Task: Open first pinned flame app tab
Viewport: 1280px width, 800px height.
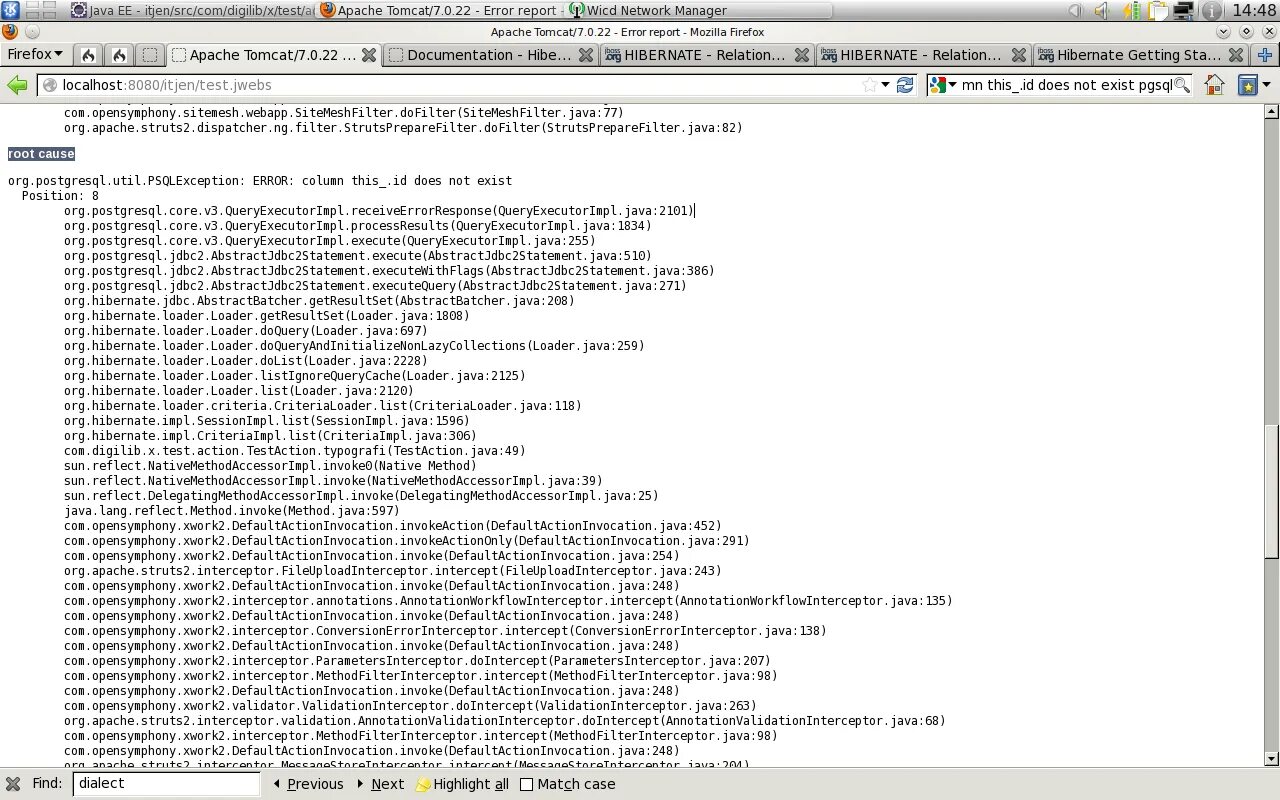Action: pyautogui.click(x=88, y=55)
